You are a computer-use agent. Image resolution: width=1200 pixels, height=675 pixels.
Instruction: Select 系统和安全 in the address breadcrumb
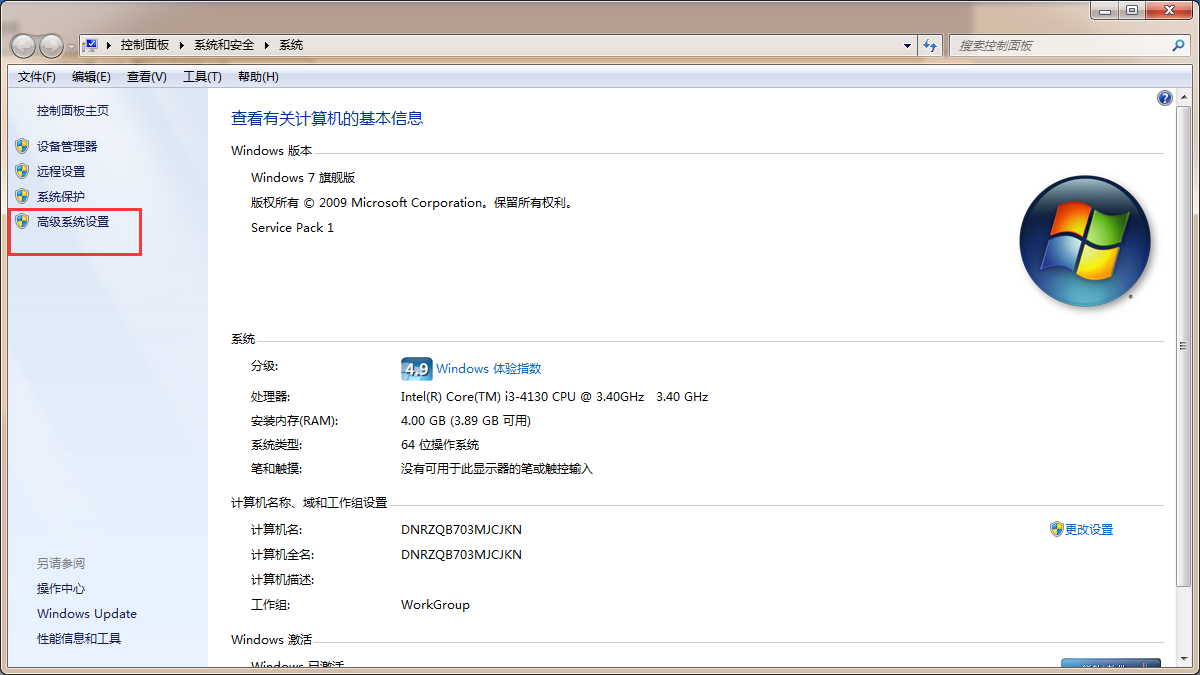click(226, 45)
